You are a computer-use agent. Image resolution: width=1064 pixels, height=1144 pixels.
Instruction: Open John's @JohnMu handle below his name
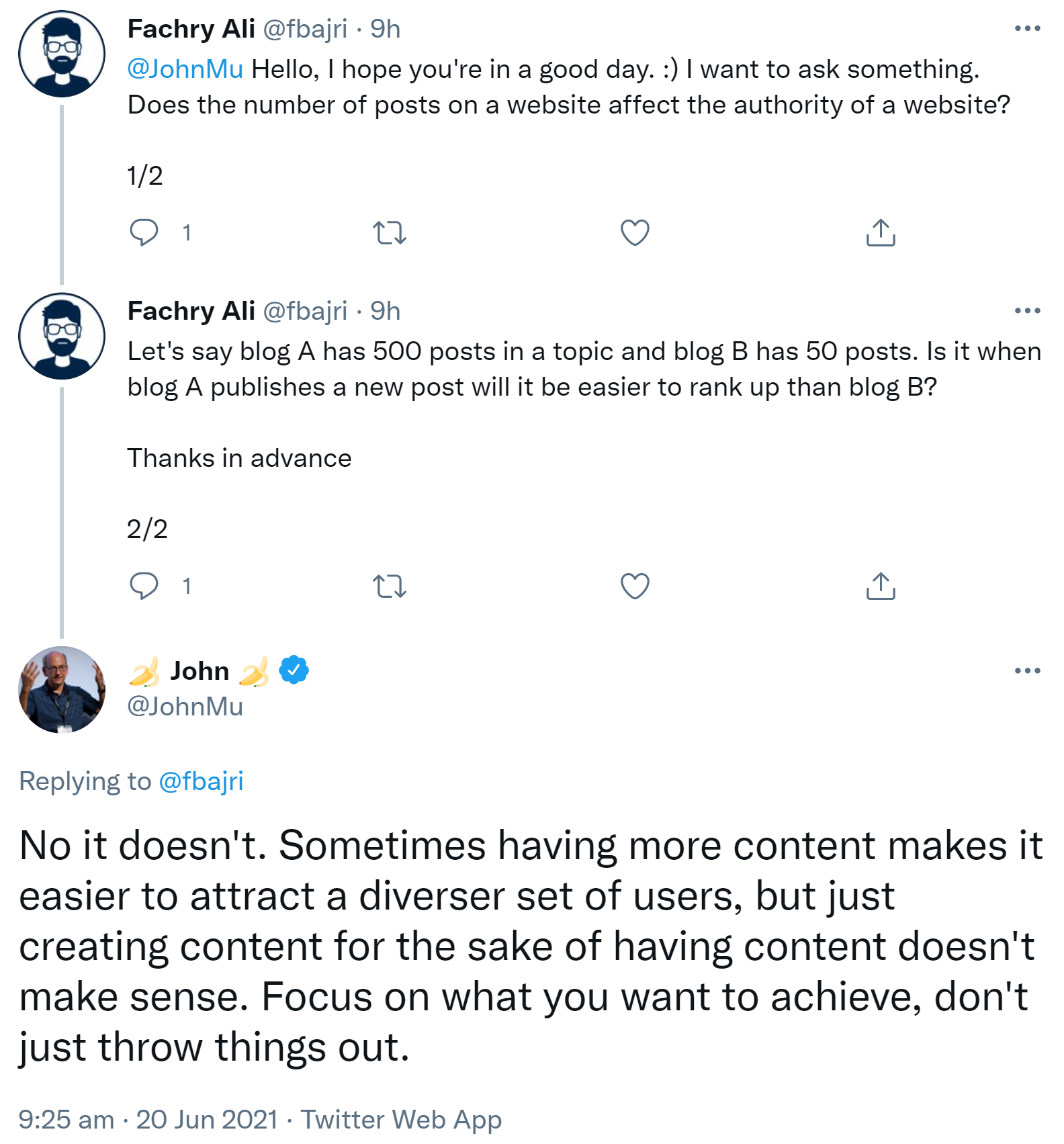click(x=185, y=706)
